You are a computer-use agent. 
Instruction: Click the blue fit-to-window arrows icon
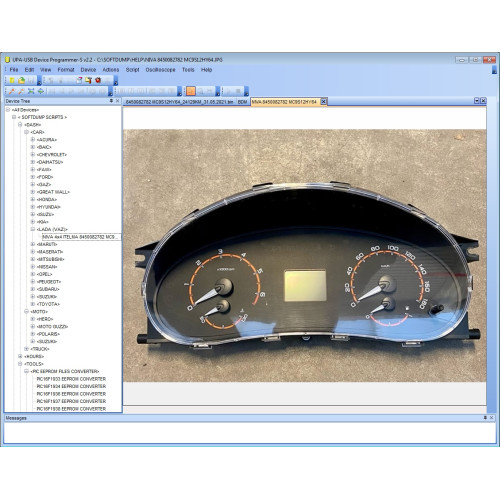31,91
